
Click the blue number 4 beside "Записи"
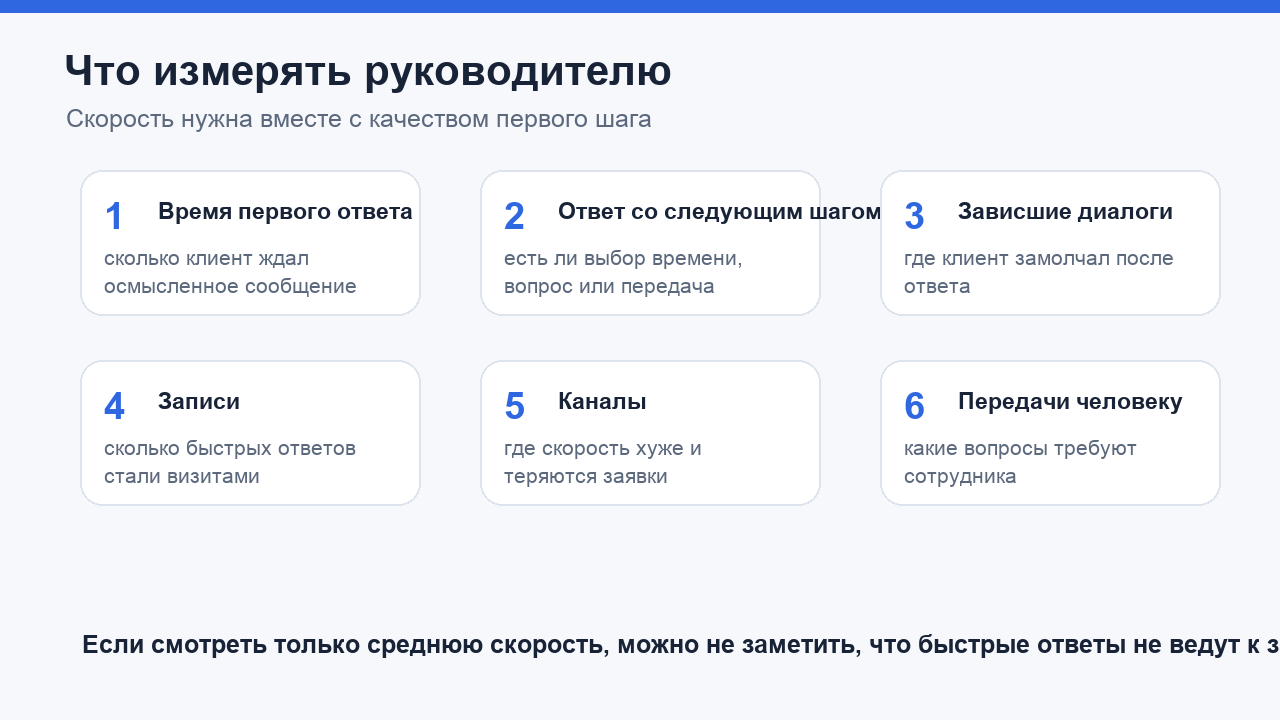point(114,406)
